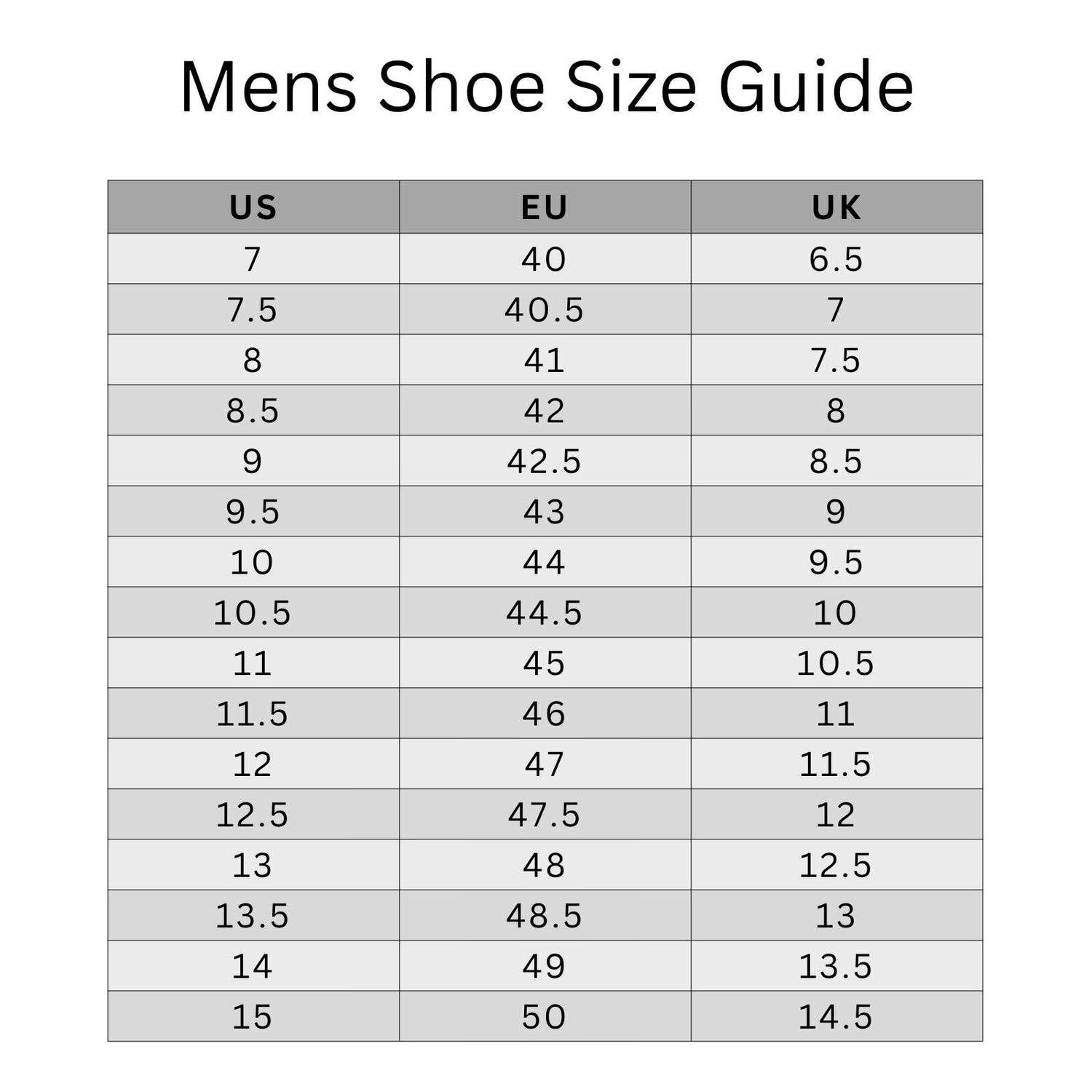Select the EU column header
This screenshot has height=1092, width=1092.
click(545, 207)
